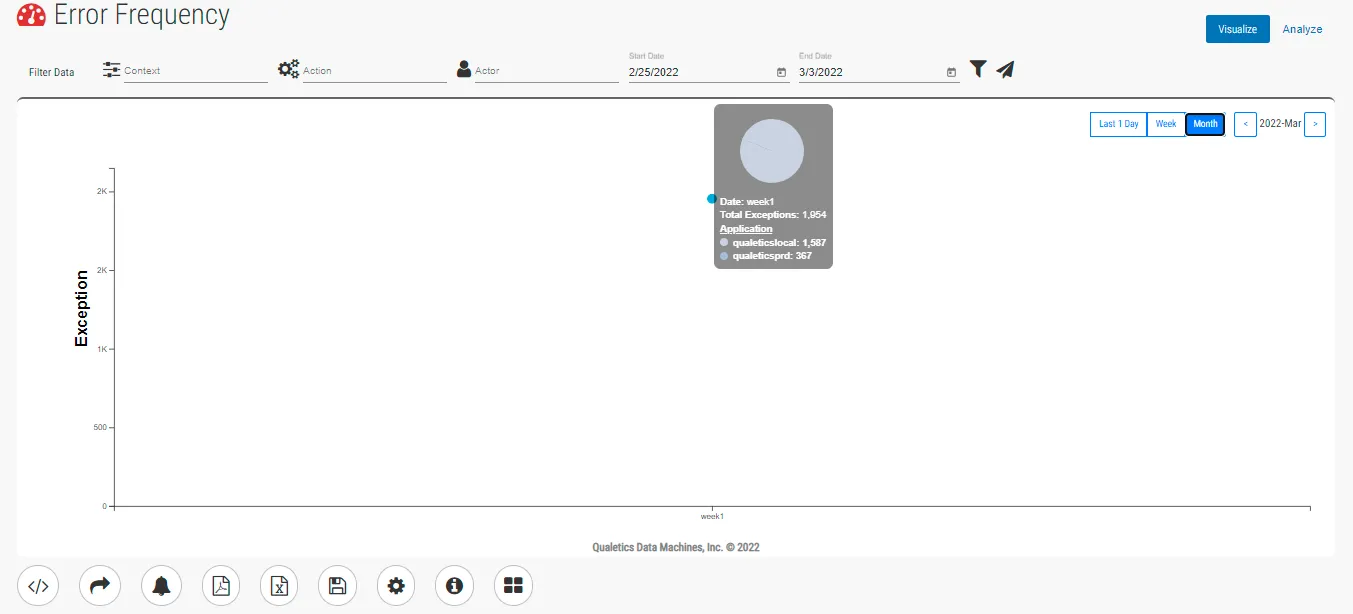
Task: Open the Start Date calendar picker
Action: coord(781,72)
